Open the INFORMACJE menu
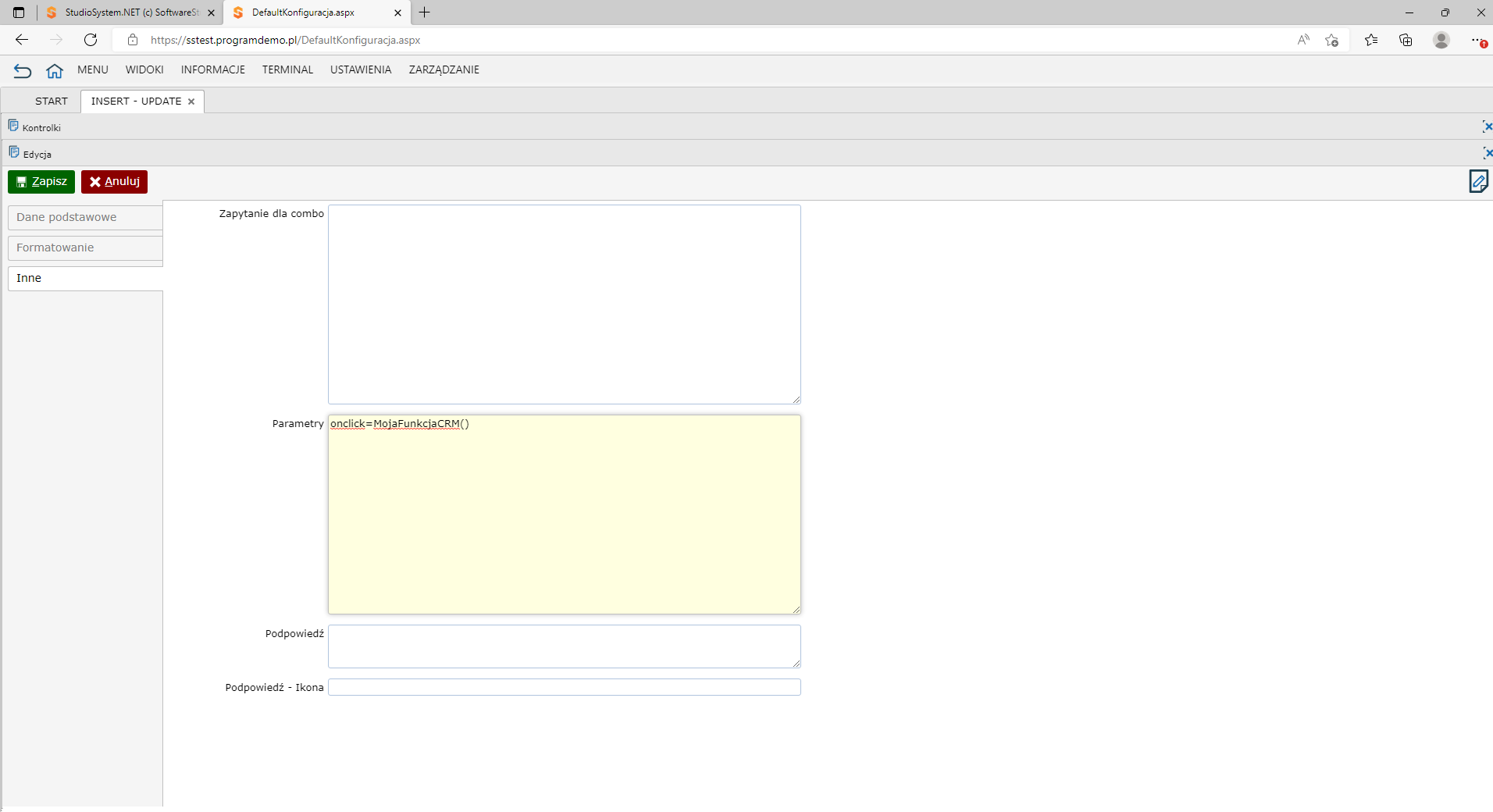 click(213, 69)
